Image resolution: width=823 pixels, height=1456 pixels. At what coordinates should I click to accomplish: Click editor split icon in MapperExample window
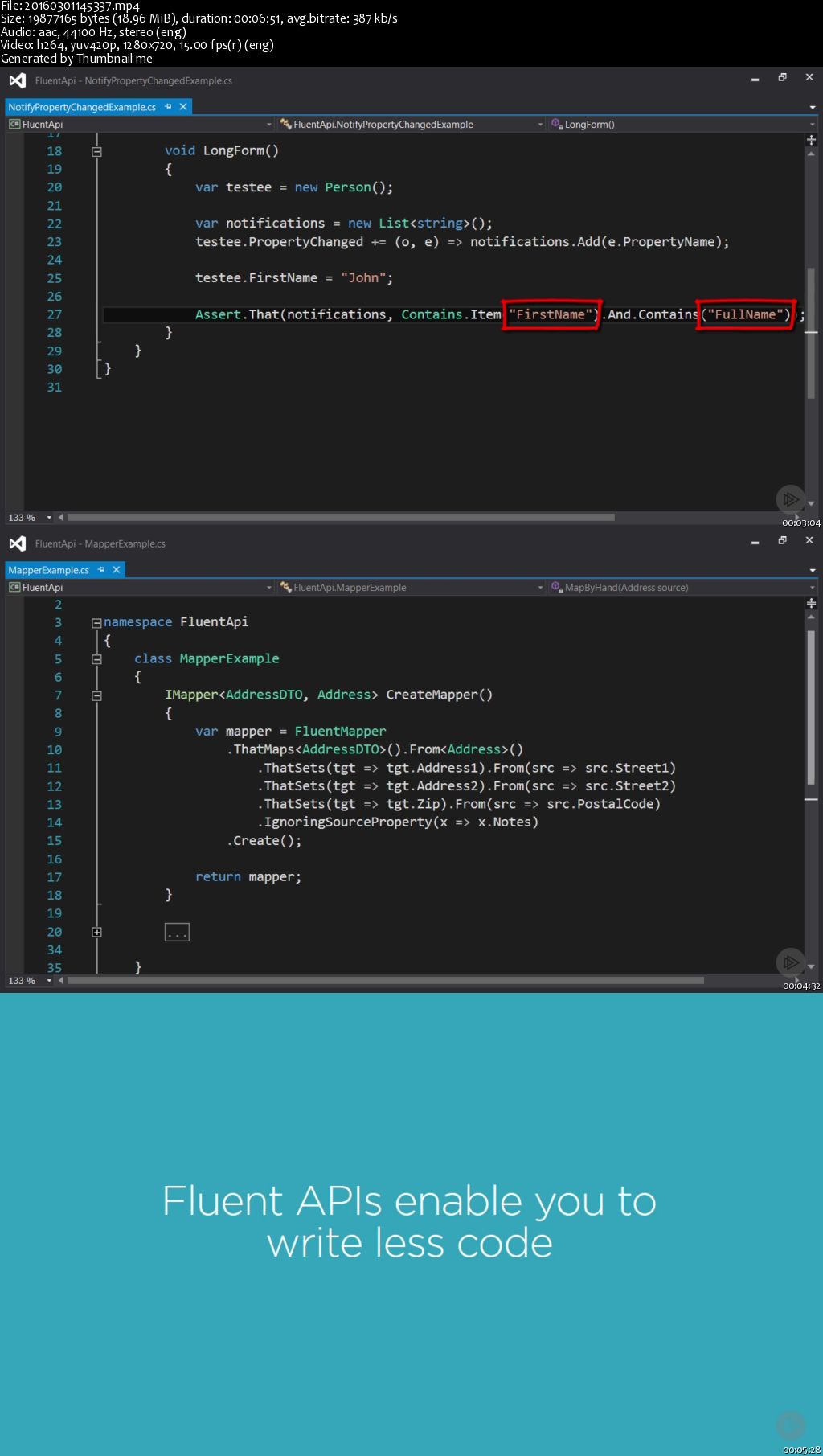tap(811, 603)
